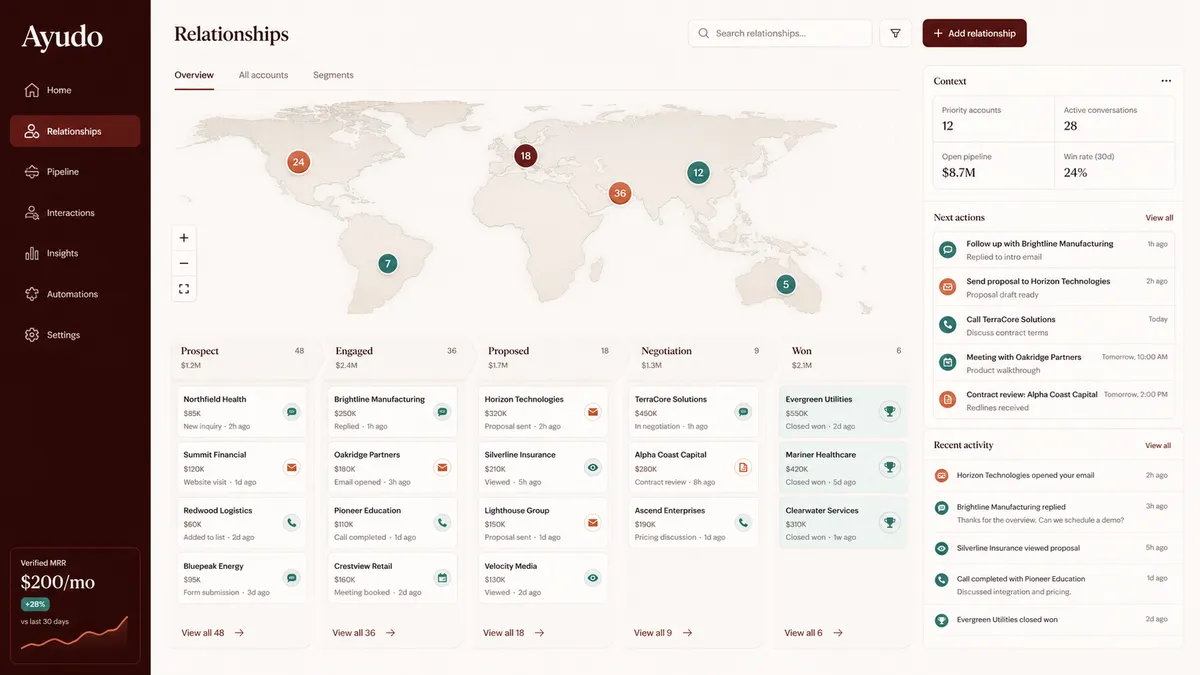
Task: Click the mail icon on Summit Financial card
Action: pos(291,467)
